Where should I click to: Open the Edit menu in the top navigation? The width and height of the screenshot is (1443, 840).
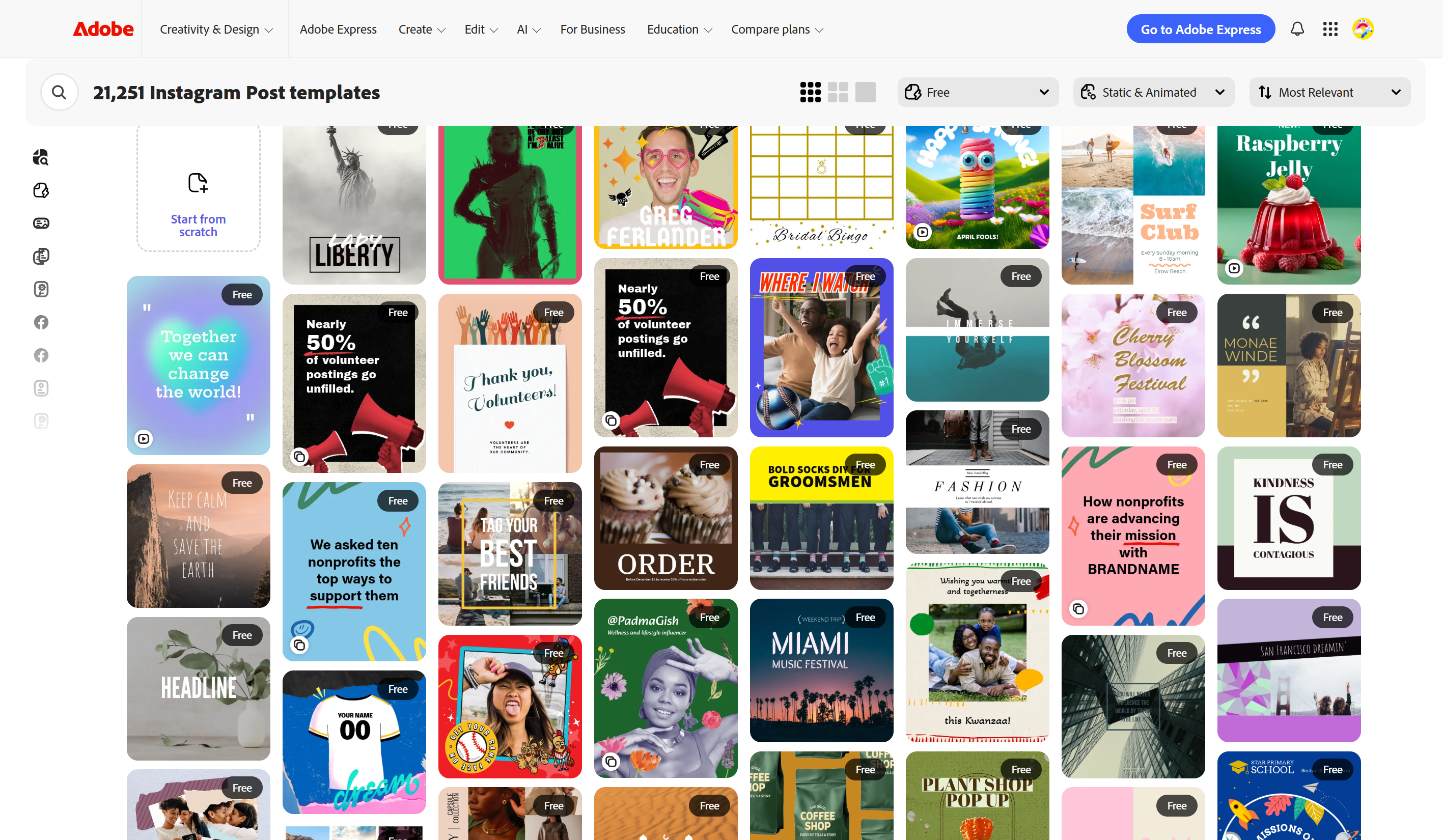pos(481,29)
